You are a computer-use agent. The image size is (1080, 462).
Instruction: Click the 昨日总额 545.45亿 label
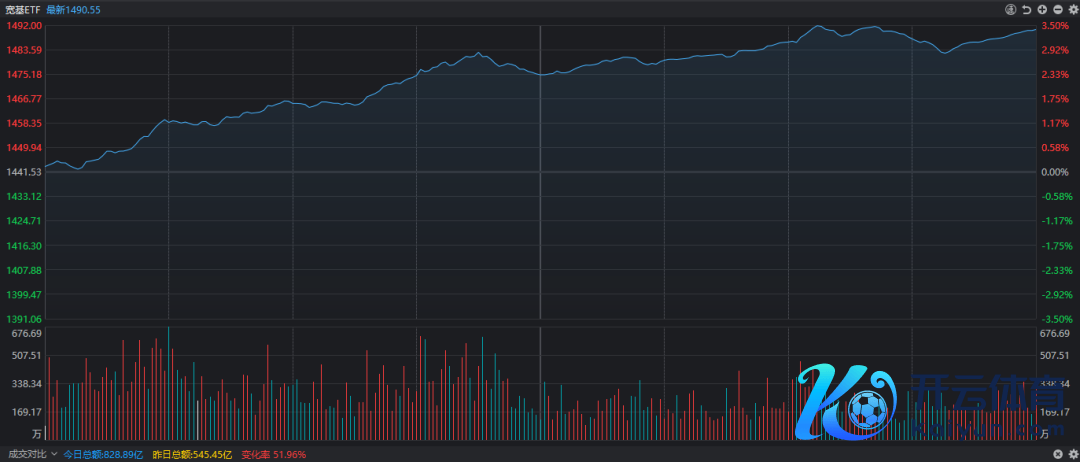(192, 454)
